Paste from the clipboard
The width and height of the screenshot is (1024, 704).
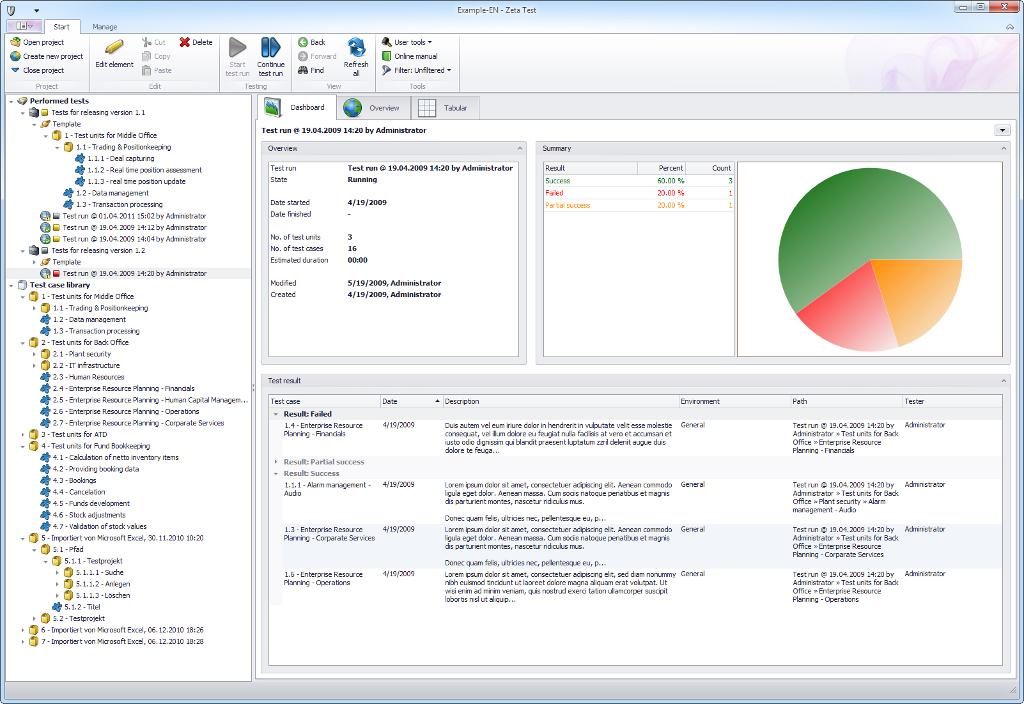tap(157, 71)
